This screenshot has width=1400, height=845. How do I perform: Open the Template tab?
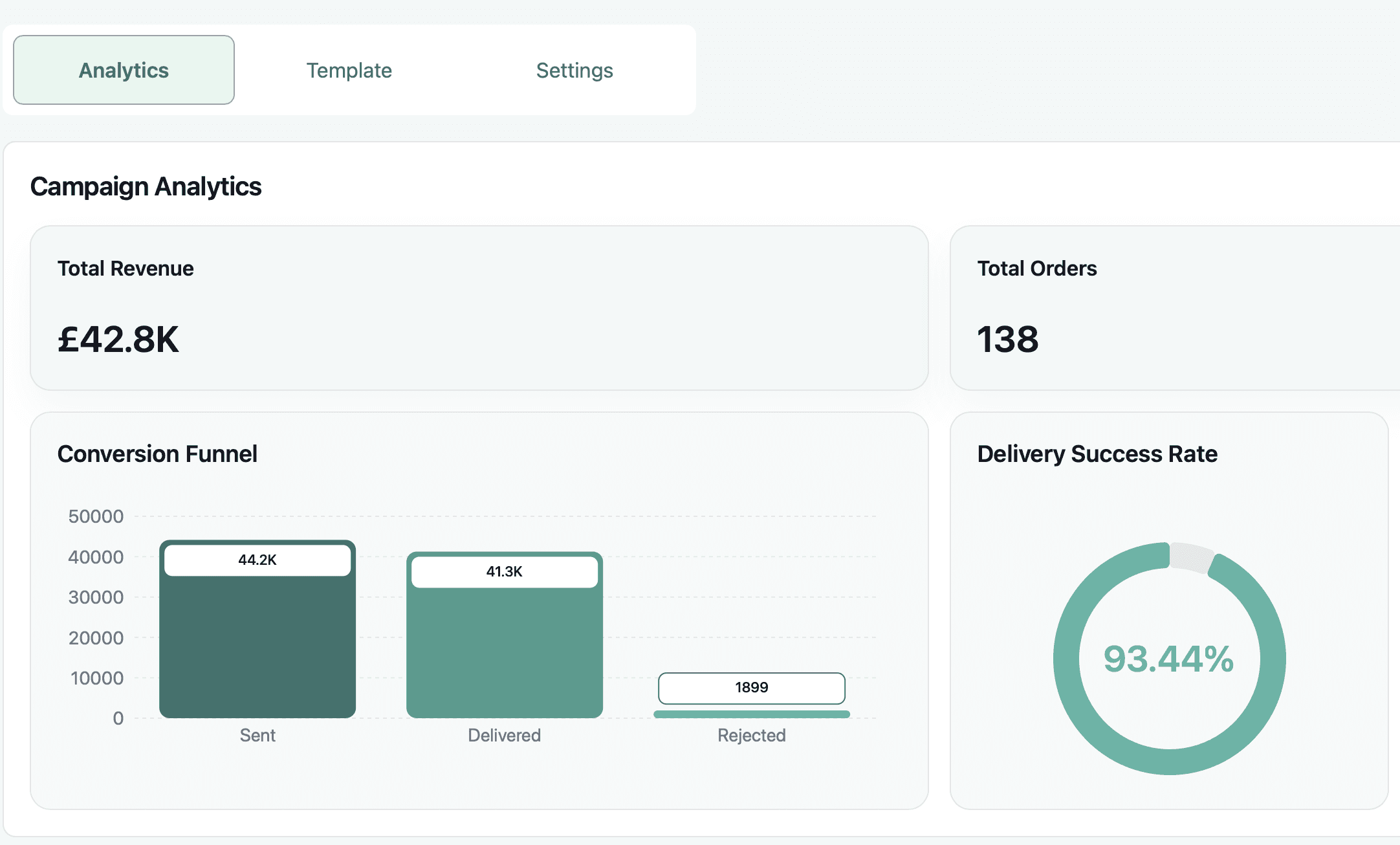coord(349,70)
